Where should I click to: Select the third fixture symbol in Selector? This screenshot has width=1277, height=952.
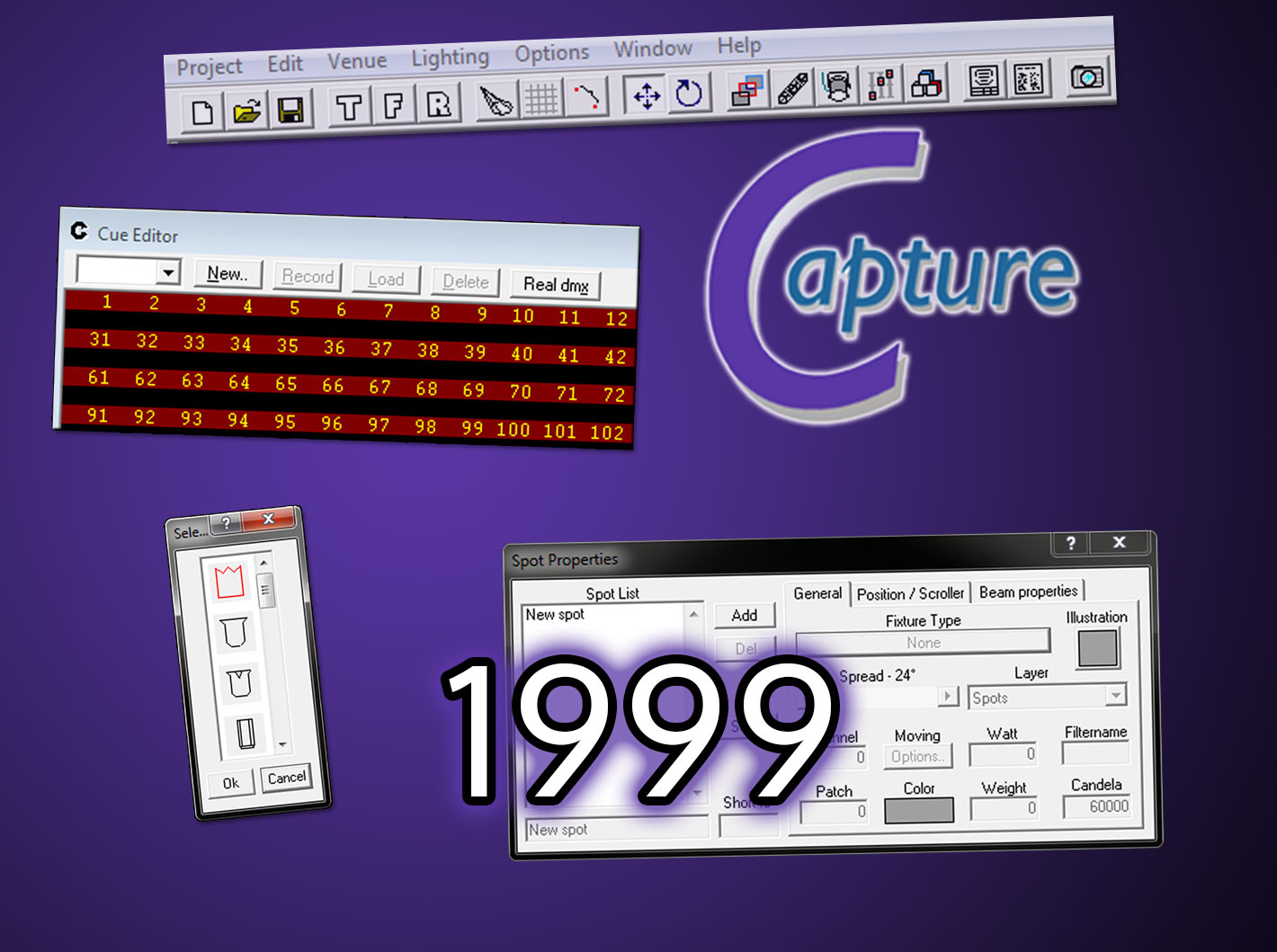(238, 683)
